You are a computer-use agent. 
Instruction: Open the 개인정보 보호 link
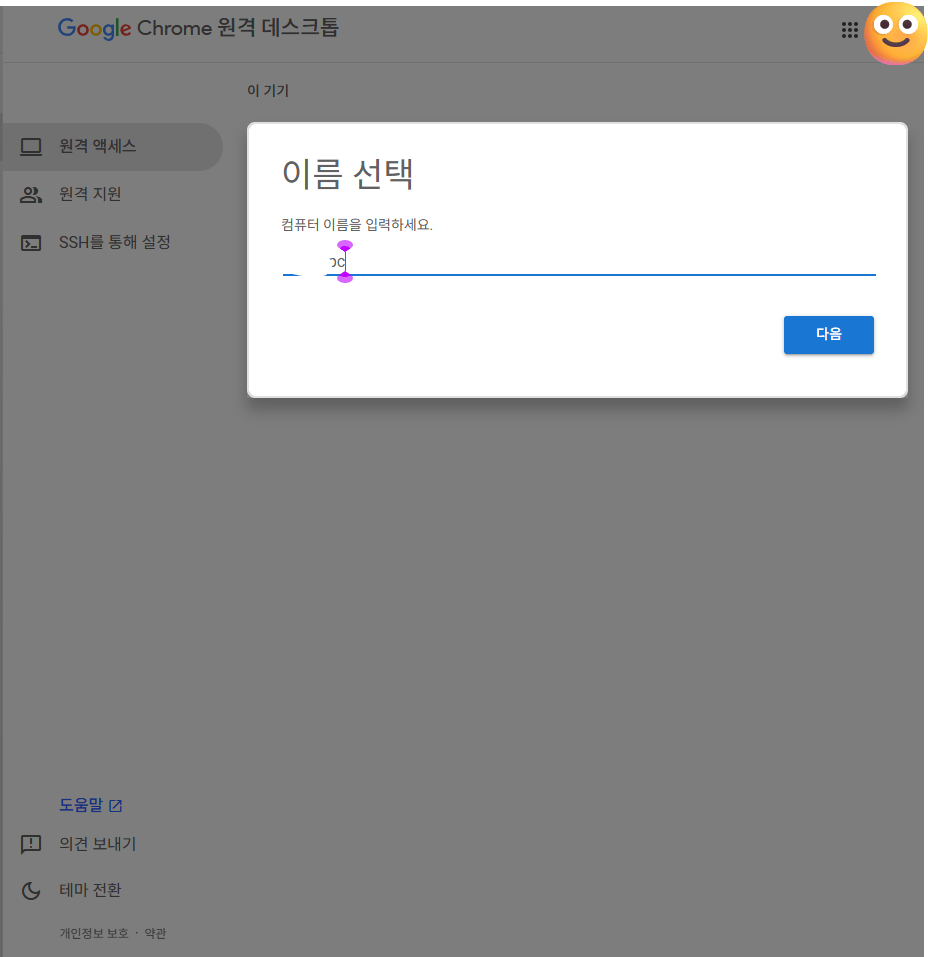pos(94,933)
